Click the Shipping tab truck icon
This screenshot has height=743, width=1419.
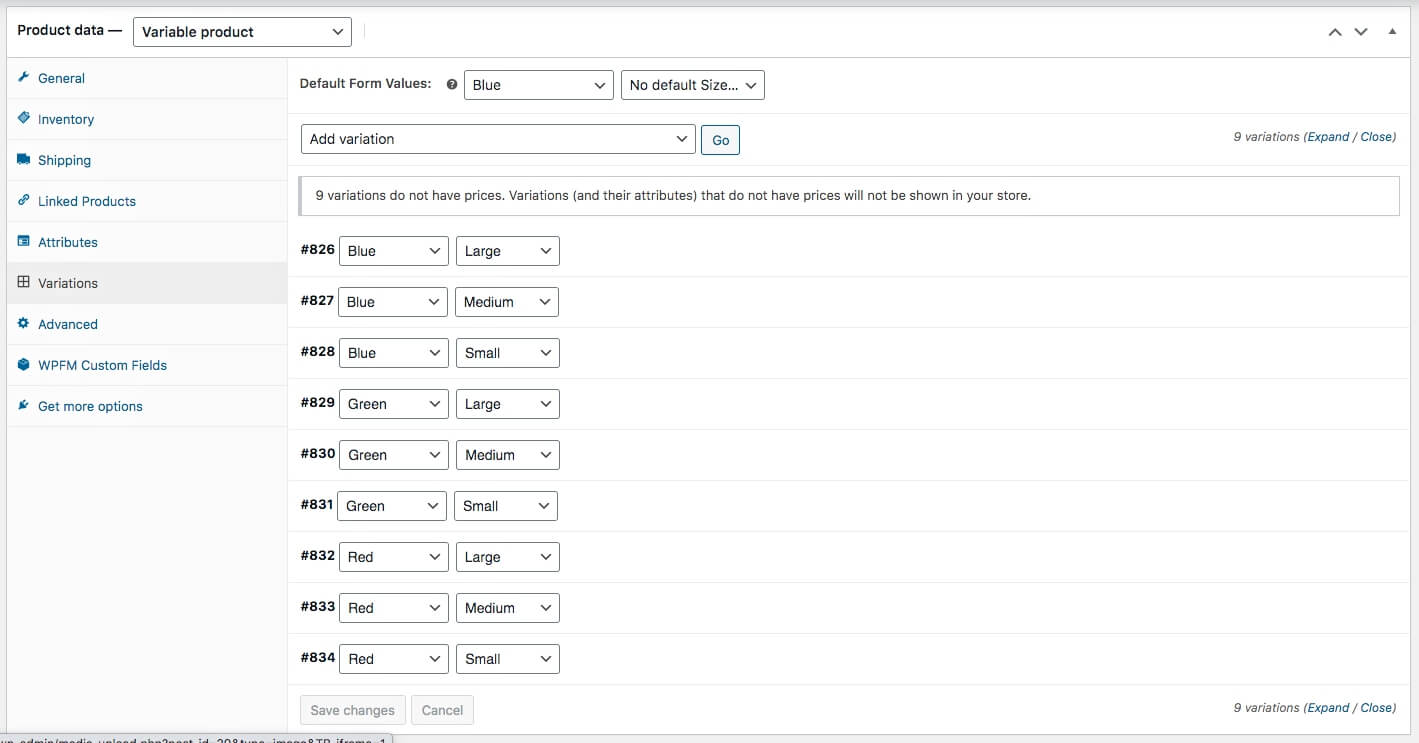click(x=24, y=159)
